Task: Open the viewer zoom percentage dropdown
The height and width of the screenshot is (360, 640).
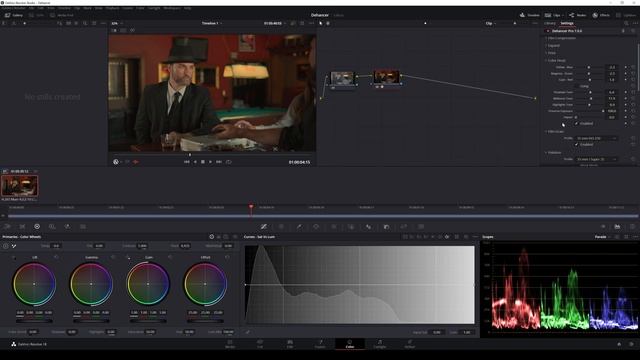Action: tap(117, 23)
